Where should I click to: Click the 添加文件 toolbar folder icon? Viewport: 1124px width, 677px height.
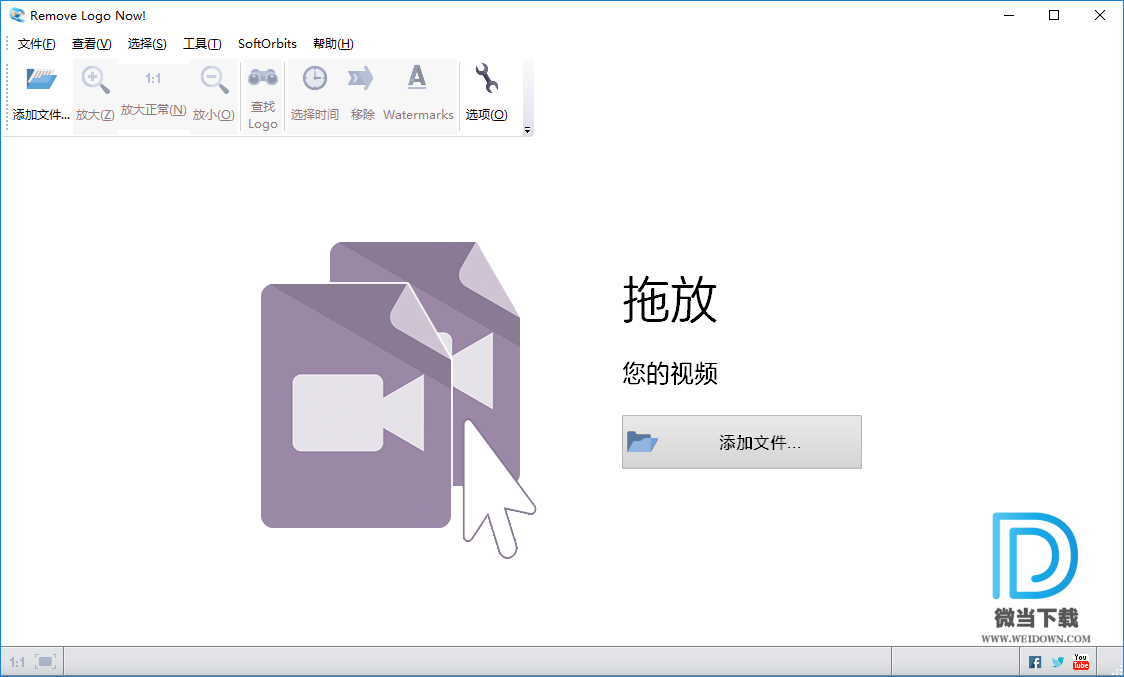[x=42, y=78]
